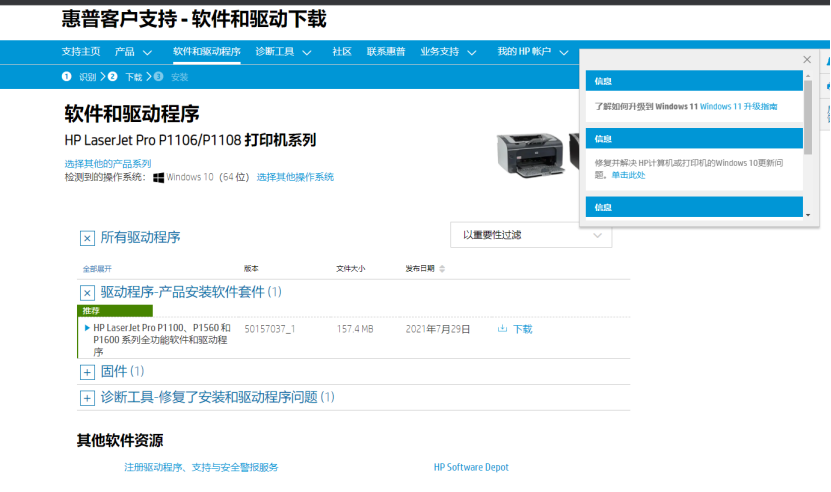The width and height of the screenshot is (831, 492).
Task: Click the Windows logo icon beside Windows 10
Action: (x=158, y=178)
